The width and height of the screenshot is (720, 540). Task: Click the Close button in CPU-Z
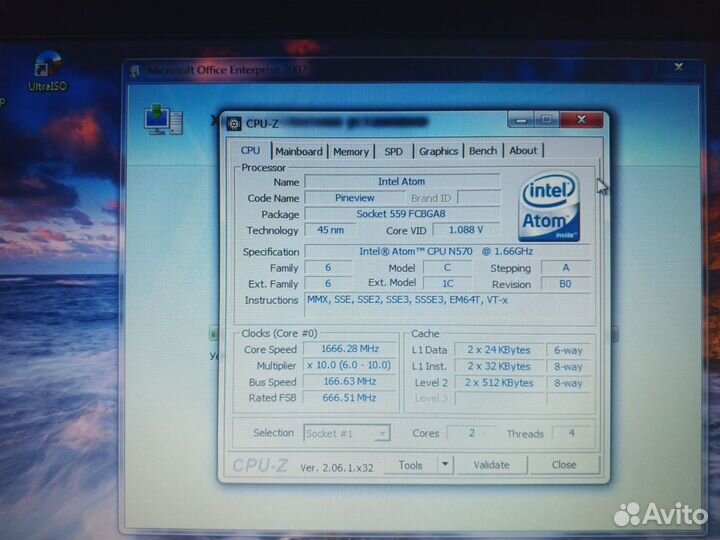click(564, 465)
